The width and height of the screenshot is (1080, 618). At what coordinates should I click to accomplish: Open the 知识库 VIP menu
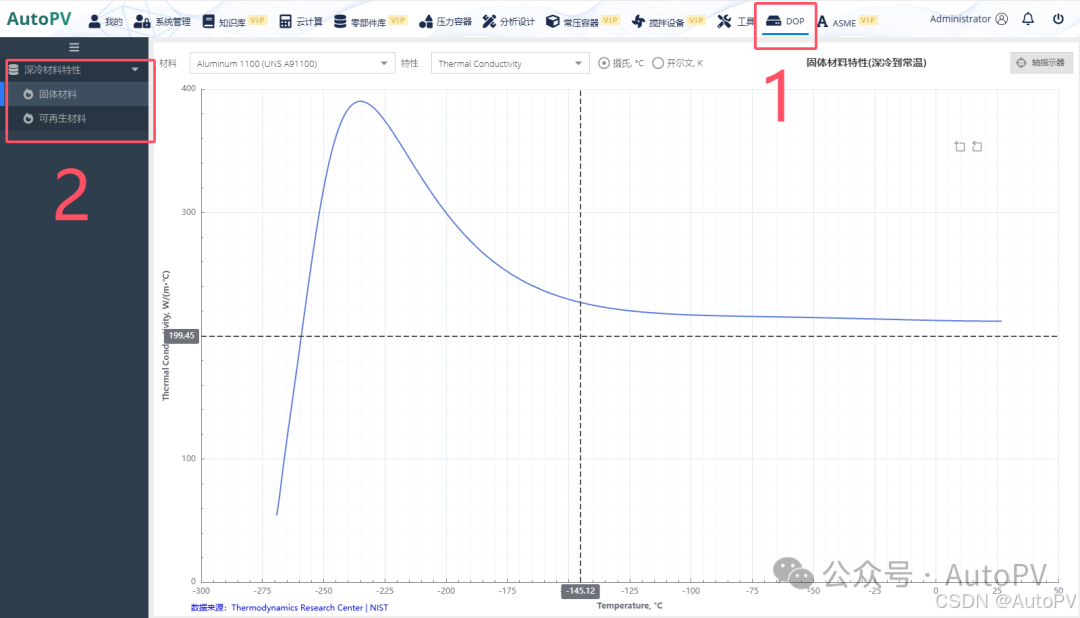(x=234, y=21)
